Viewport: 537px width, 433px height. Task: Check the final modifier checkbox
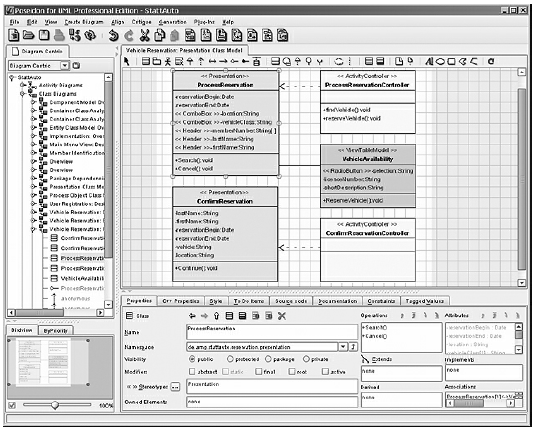tap(259, 372)
